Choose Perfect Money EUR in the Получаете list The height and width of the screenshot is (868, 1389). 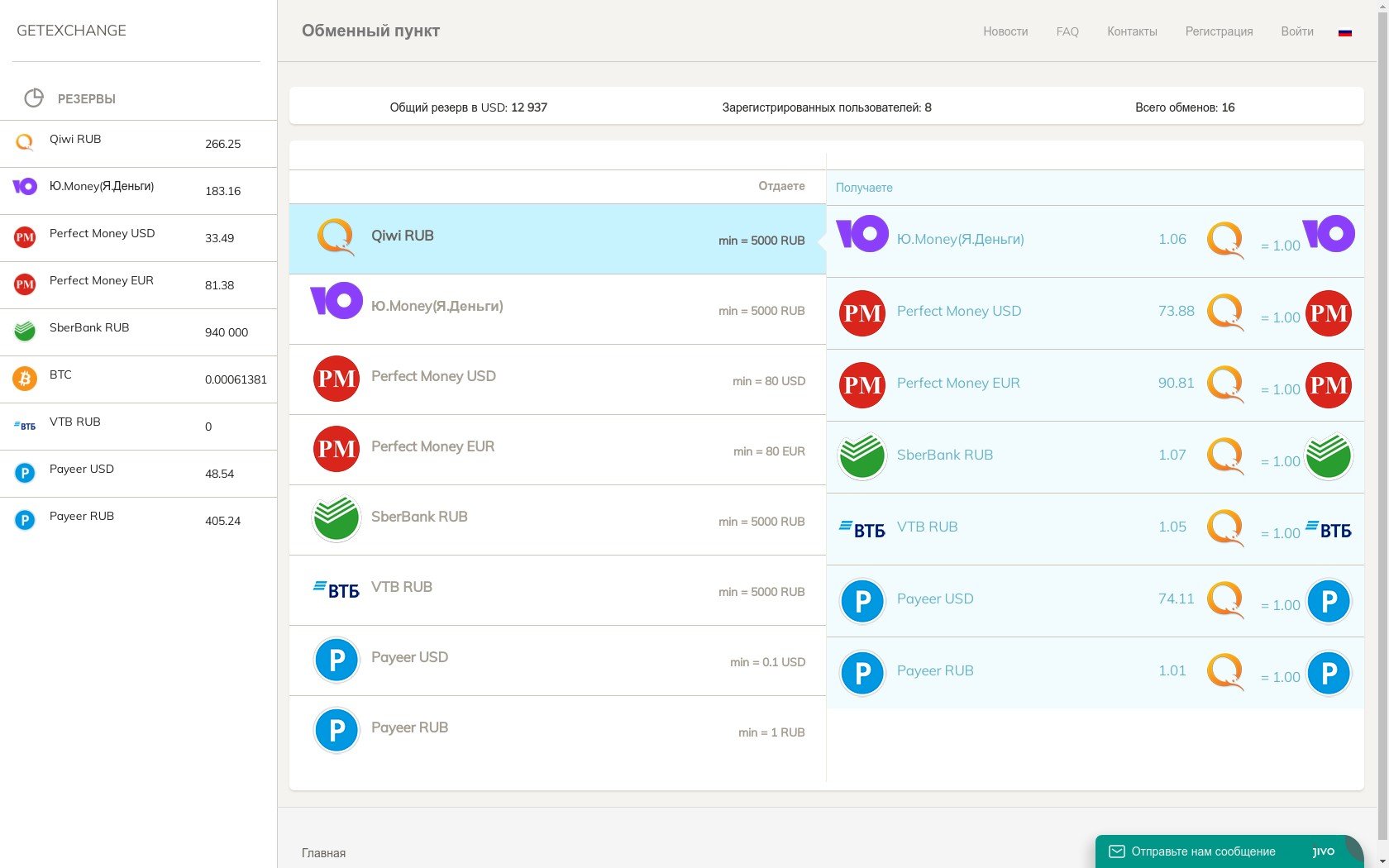point(1095,385)
